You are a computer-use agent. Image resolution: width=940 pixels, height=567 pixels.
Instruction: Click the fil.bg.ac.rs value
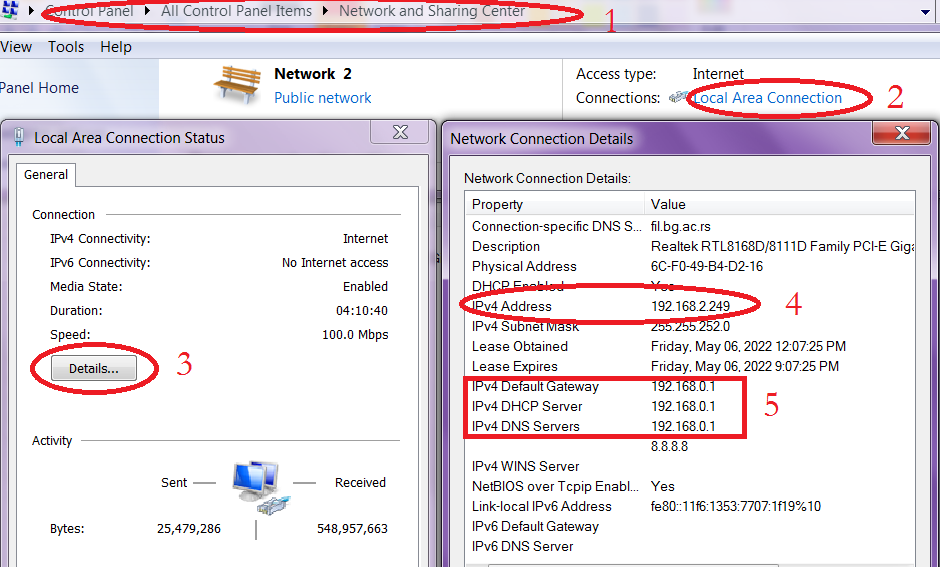(681, 227)
